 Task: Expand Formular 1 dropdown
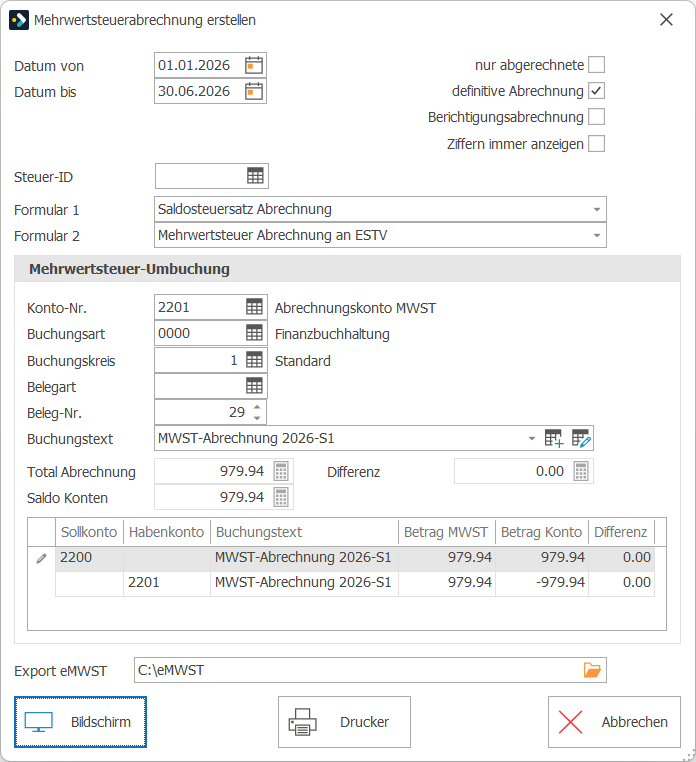click(x=597, y=209)
